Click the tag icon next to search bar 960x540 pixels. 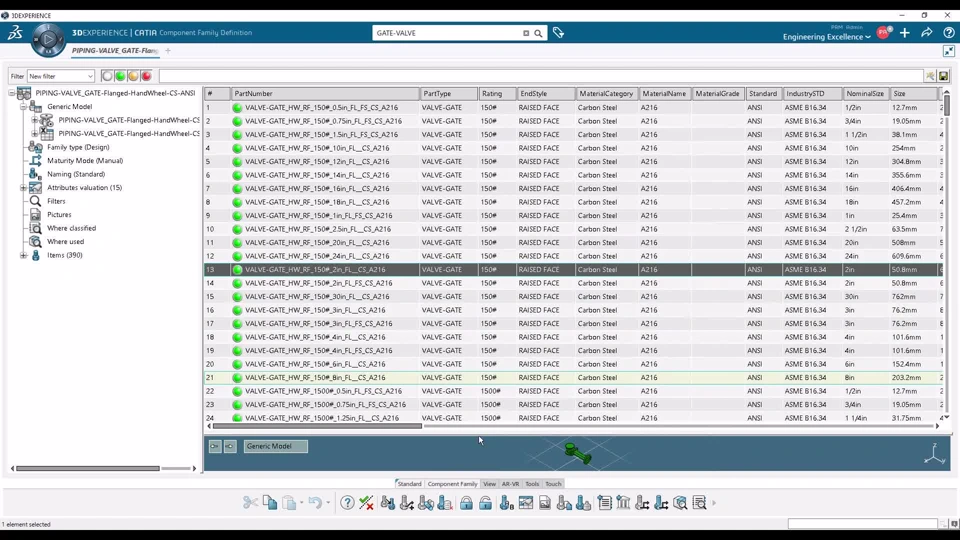[x=558, y=33]
